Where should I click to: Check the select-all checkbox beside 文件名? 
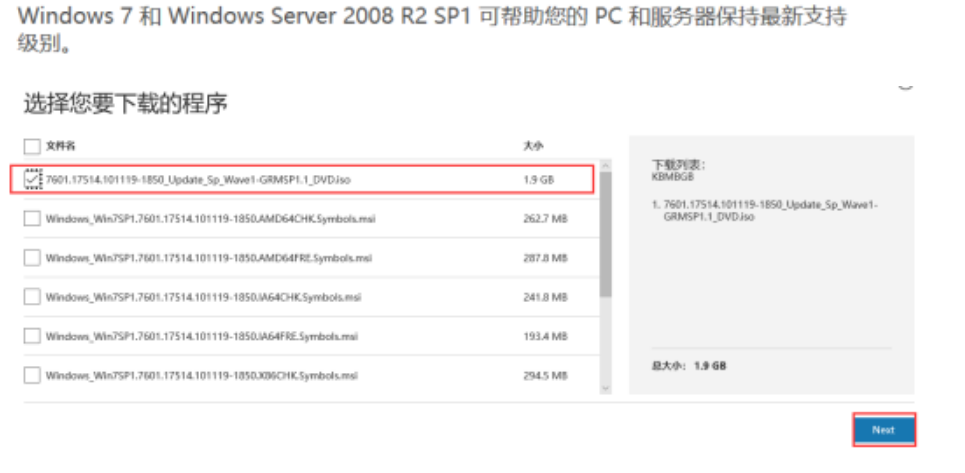point(32,145)
